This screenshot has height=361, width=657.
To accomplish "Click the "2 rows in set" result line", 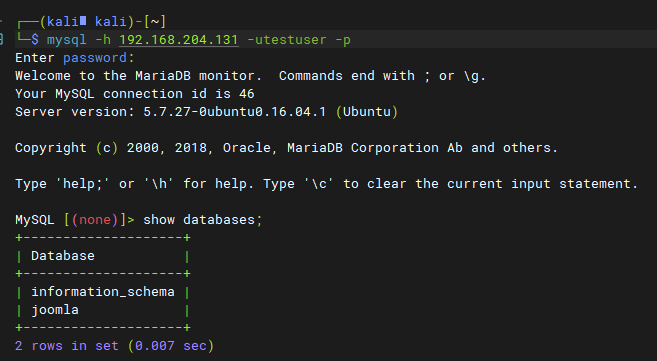I will click(114, 346).
